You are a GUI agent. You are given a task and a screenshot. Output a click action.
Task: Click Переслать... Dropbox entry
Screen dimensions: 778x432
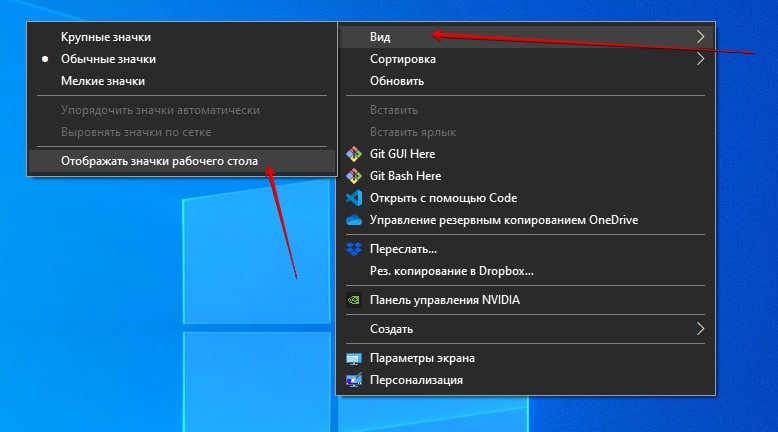[x=525, y=249]
